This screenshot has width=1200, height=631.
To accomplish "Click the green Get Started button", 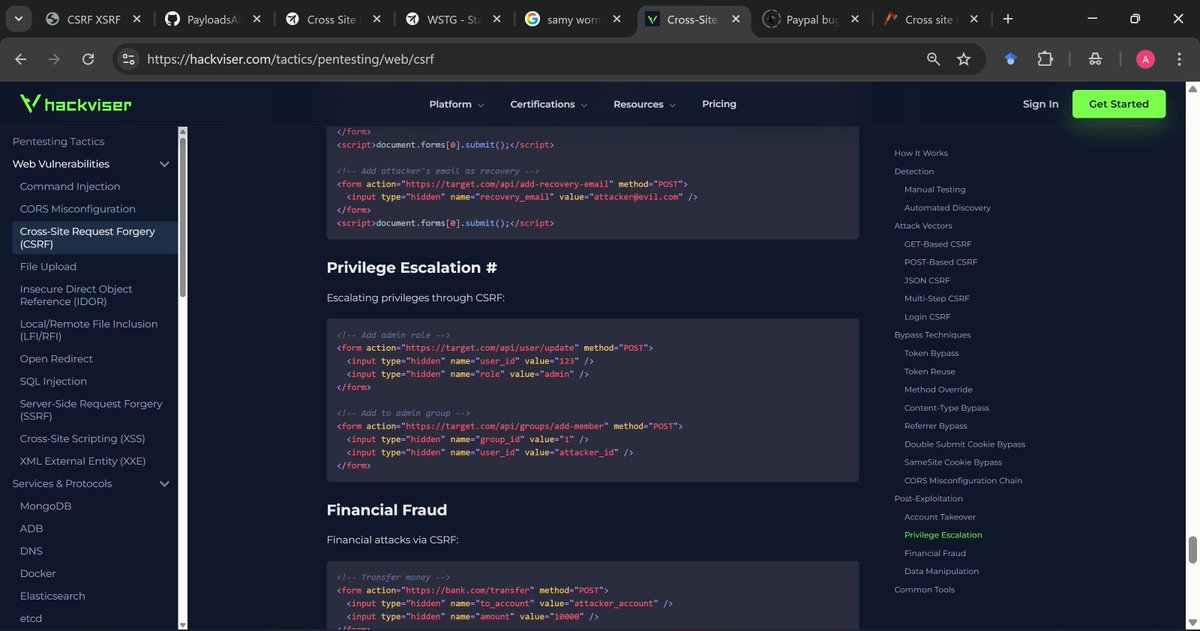I will tap(1119, 104).
